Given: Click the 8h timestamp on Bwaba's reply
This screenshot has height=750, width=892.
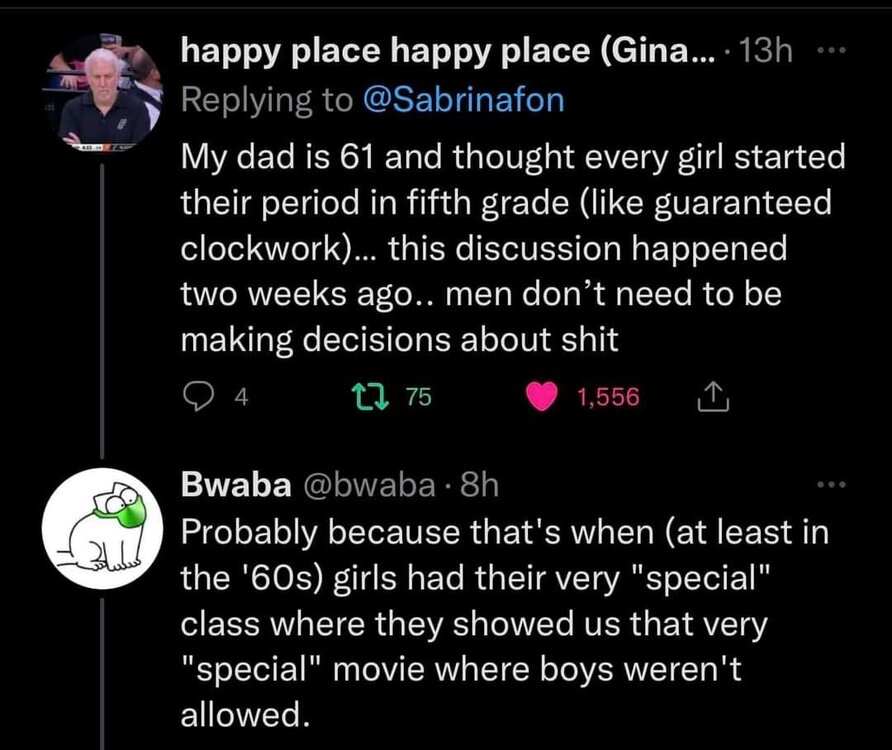Looking at the screenshot, I should (x=476, y=485).
